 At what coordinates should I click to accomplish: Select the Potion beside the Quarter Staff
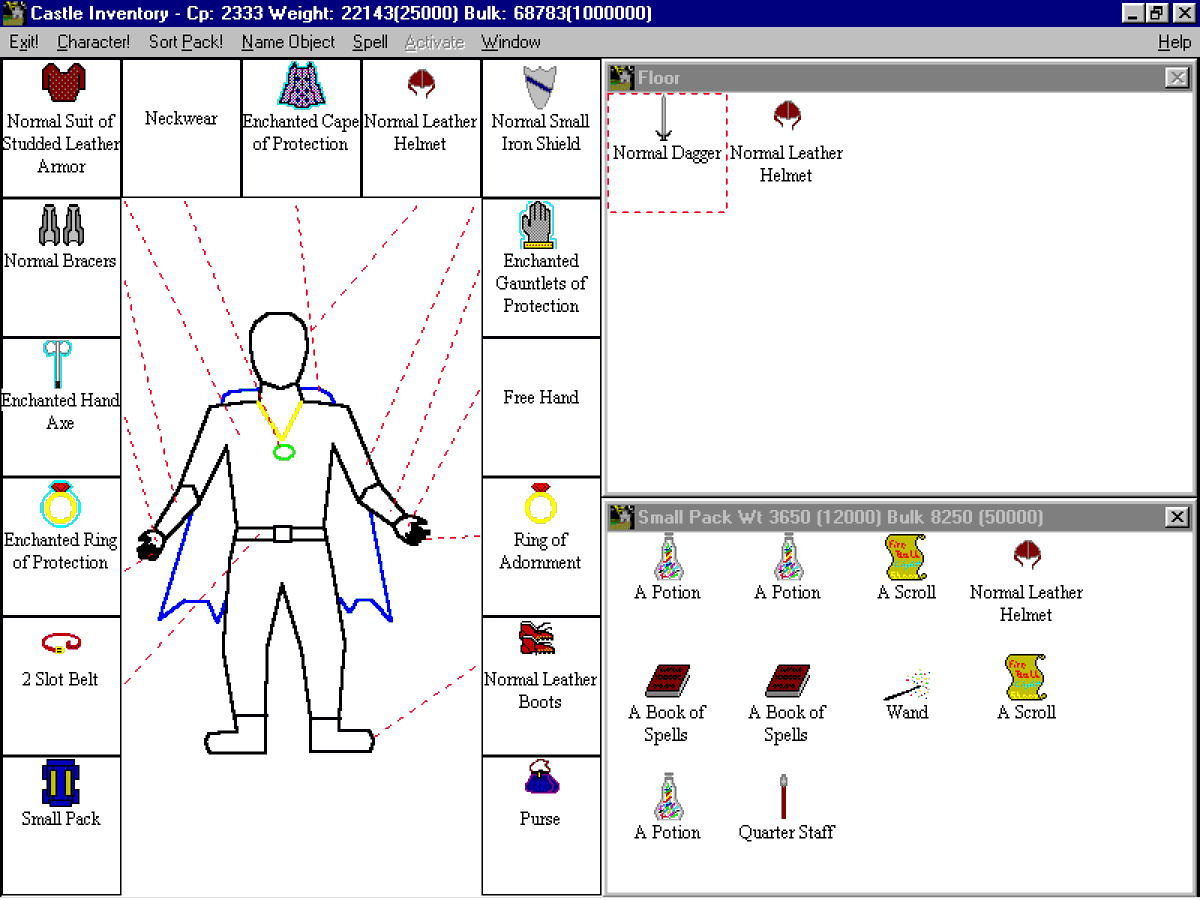pos(667,797)
